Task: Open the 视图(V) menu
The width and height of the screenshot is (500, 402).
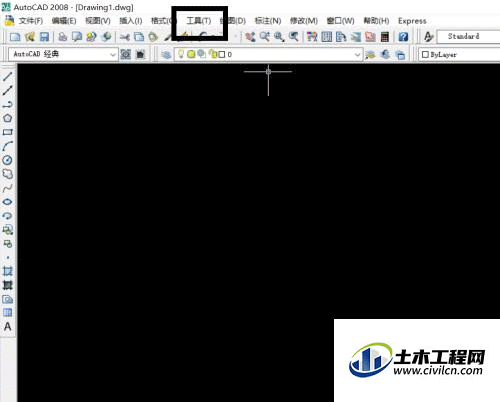Action: point(98,21)
